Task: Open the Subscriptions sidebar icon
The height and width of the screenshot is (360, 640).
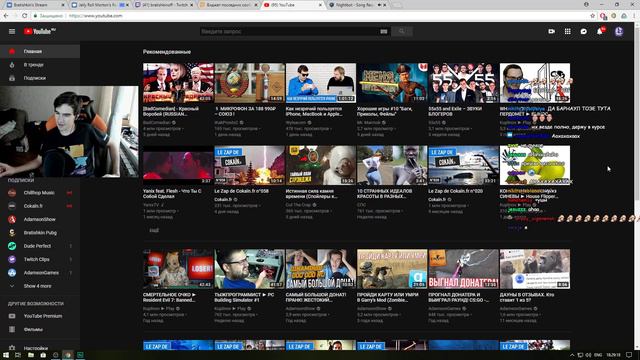Action: click(x=12, y=78)
